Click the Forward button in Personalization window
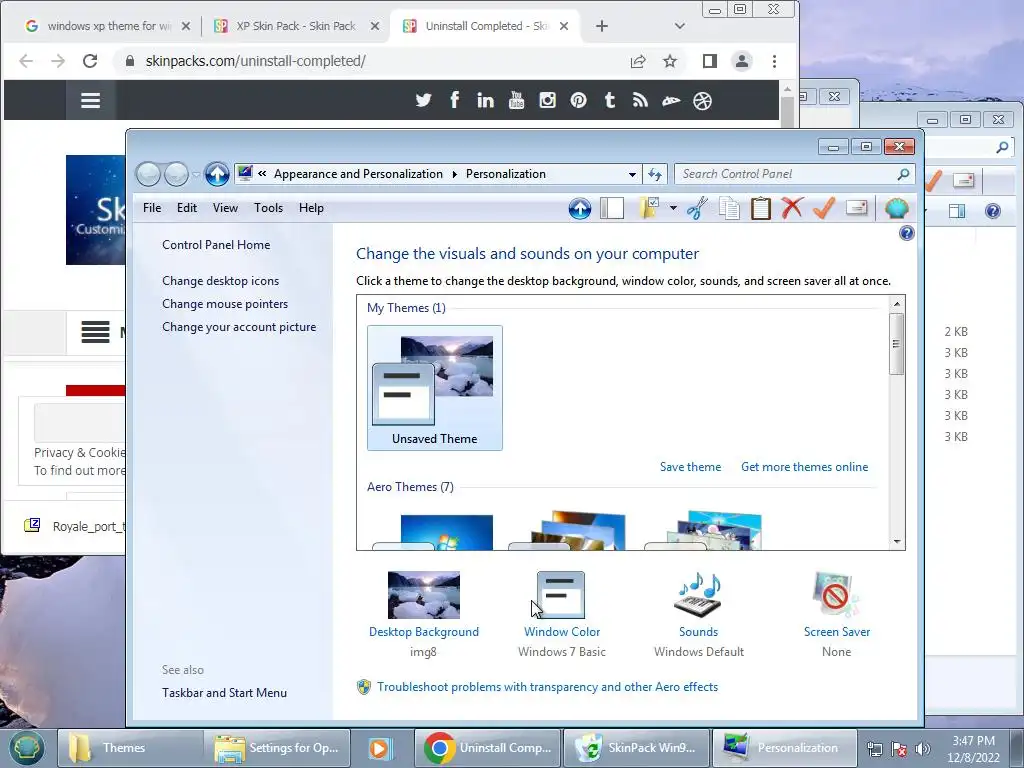 (x=176, y=174)
